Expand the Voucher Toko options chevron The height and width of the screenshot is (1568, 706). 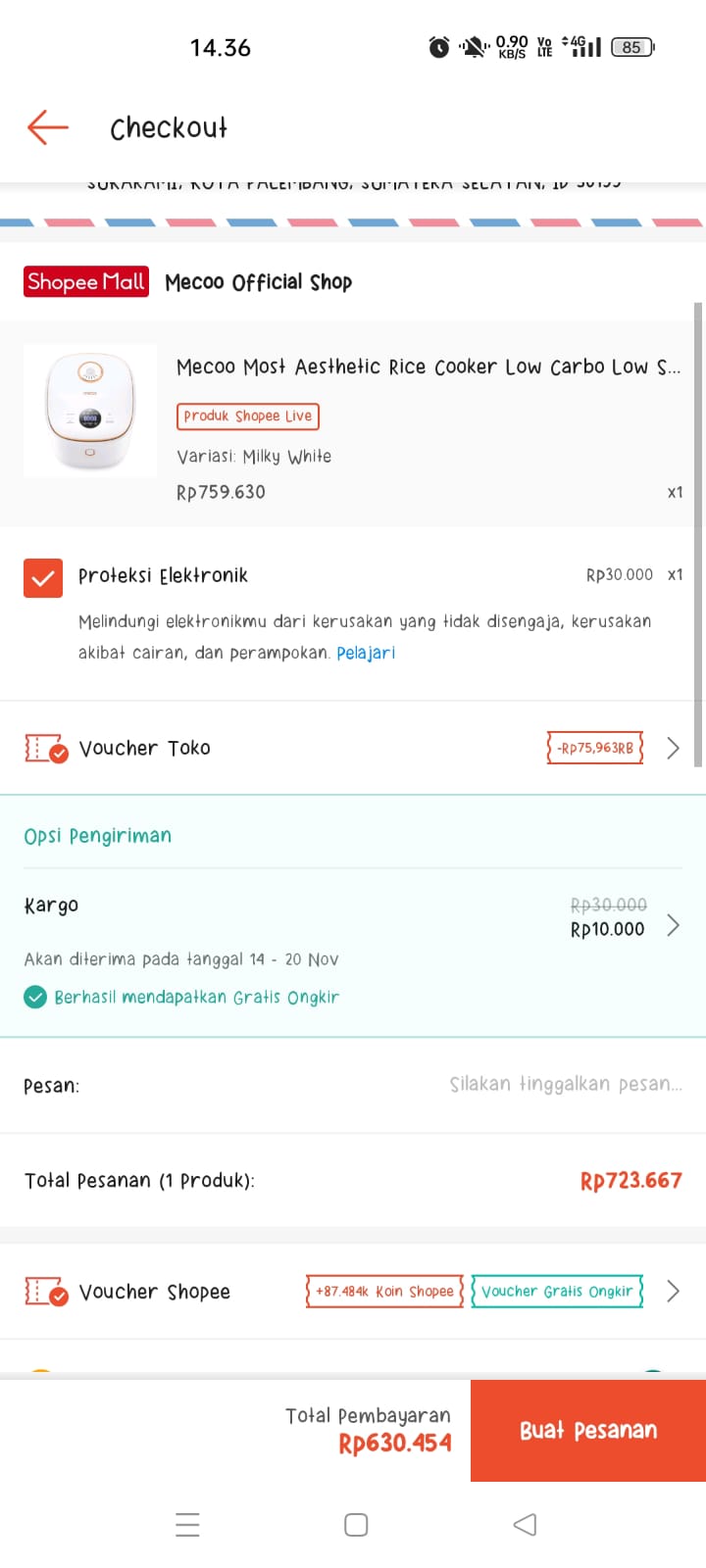click(x=673, y=749)
